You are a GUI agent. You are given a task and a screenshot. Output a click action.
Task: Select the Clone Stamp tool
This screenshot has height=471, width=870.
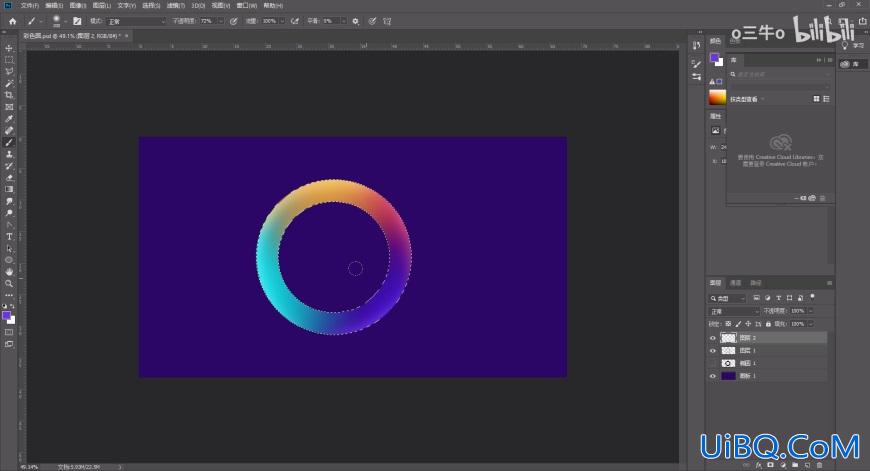pos(9,154)
